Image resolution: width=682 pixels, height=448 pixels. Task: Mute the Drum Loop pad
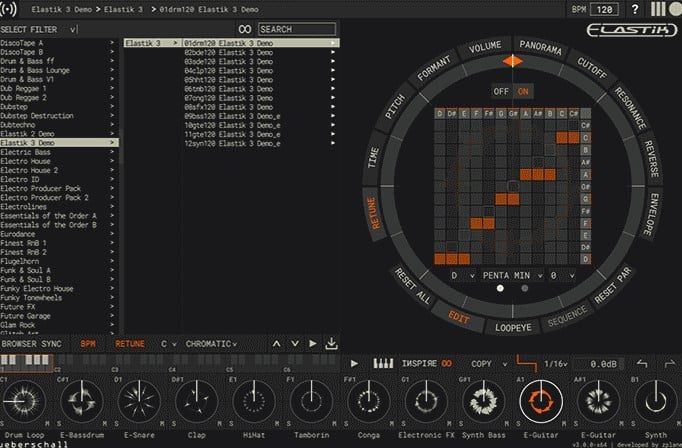[47, 423]
